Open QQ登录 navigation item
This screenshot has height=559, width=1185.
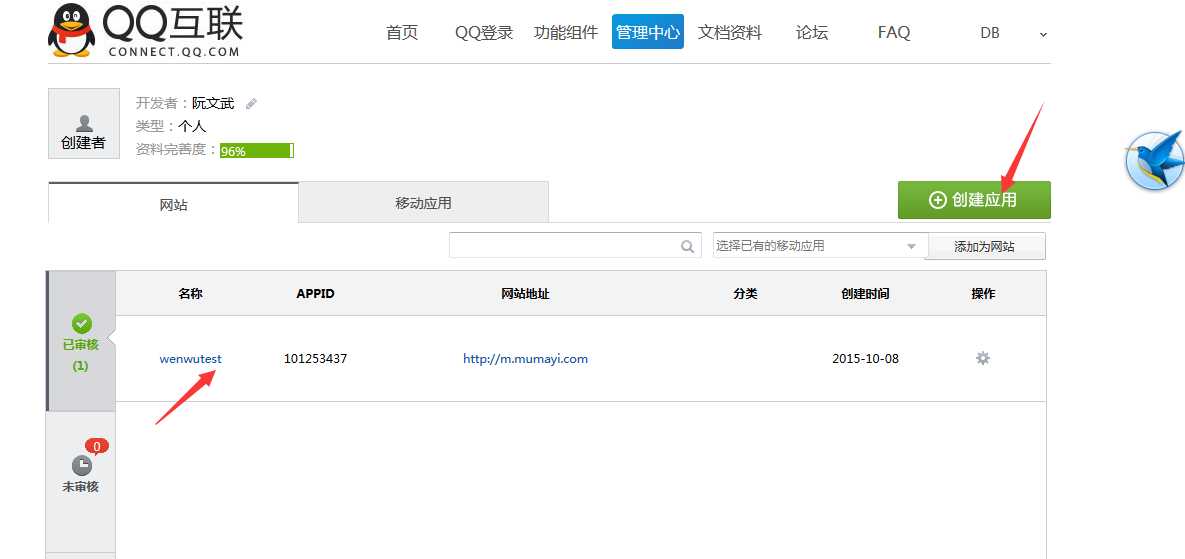(484, 32)
